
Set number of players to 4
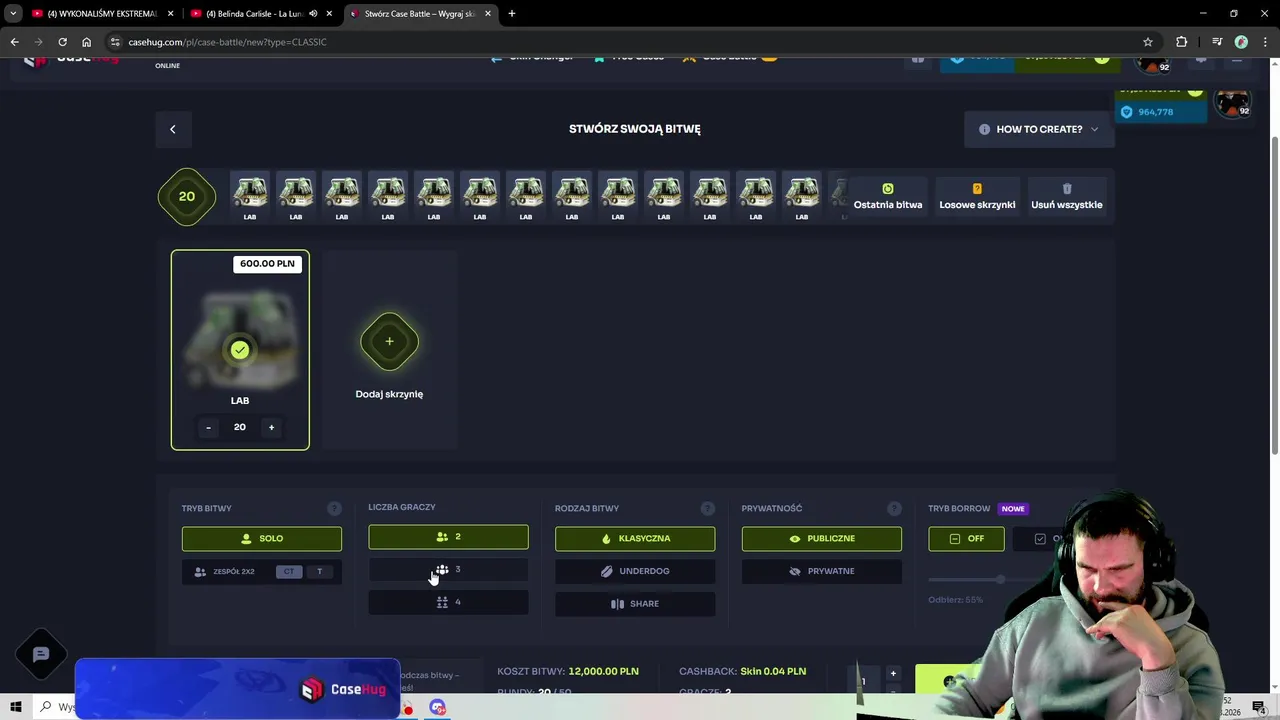pos(448,602)
